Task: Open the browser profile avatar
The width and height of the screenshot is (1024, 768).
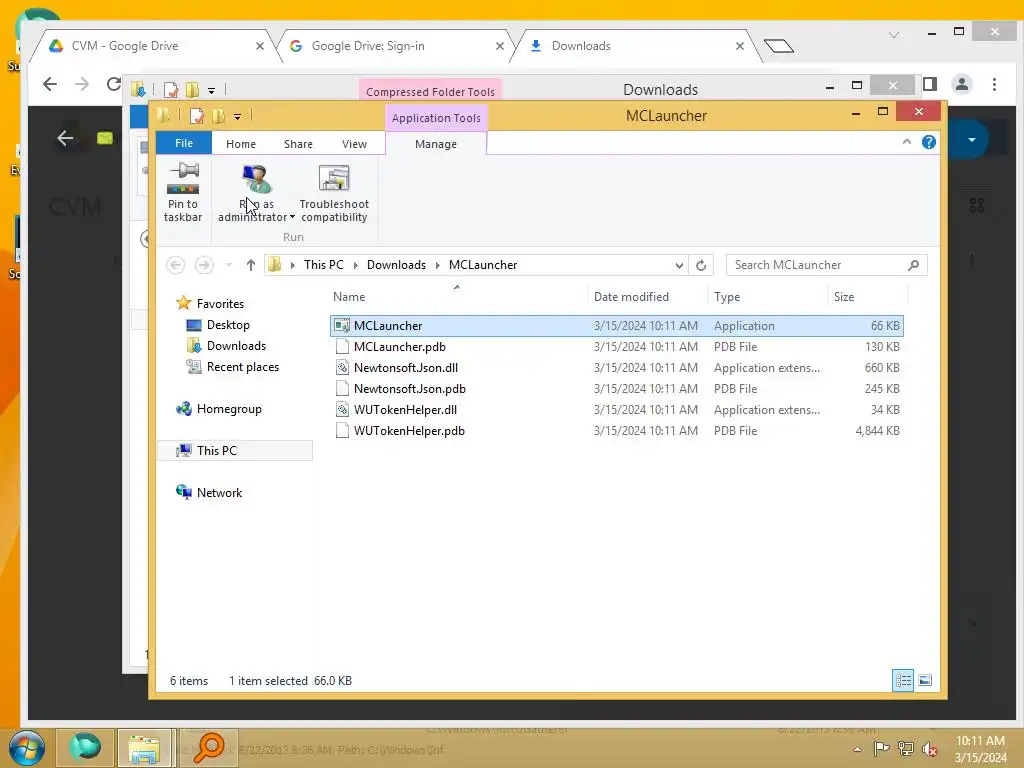Action: 961,84
